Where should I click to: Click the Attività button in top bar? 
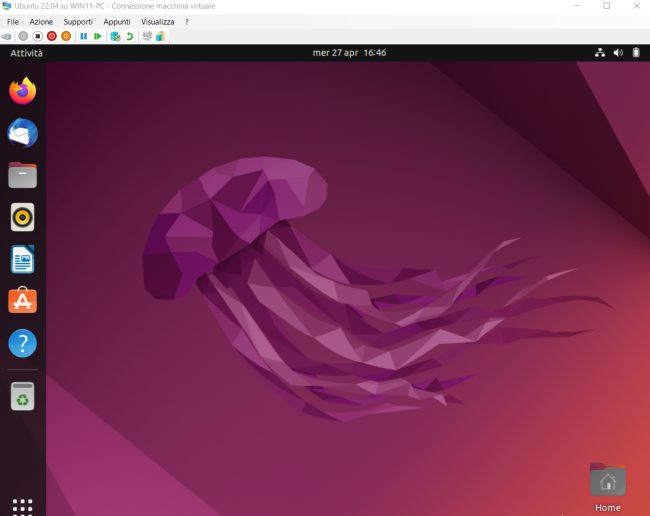click(x=27, y=53)
